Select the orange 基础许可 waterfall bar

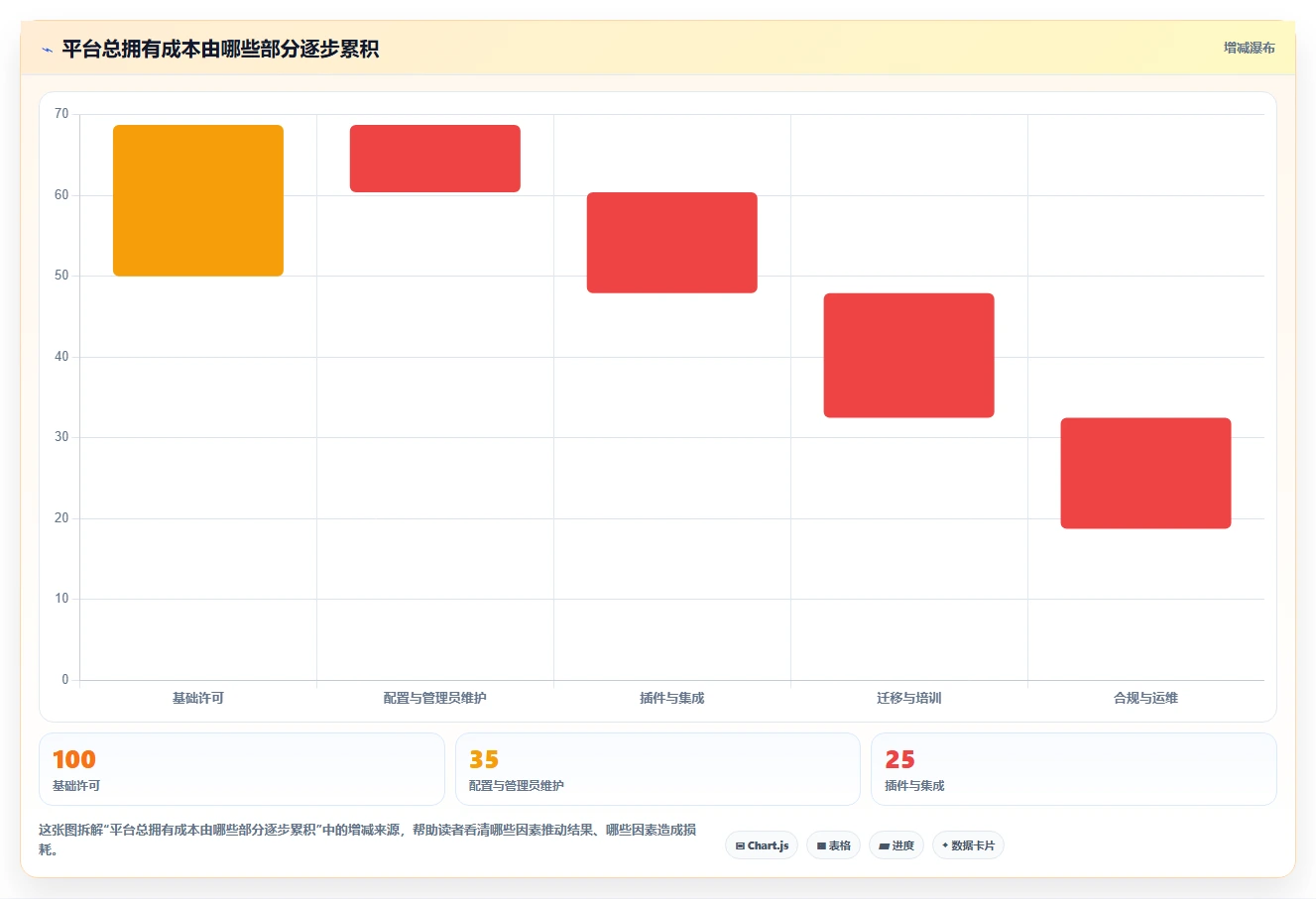198,200
